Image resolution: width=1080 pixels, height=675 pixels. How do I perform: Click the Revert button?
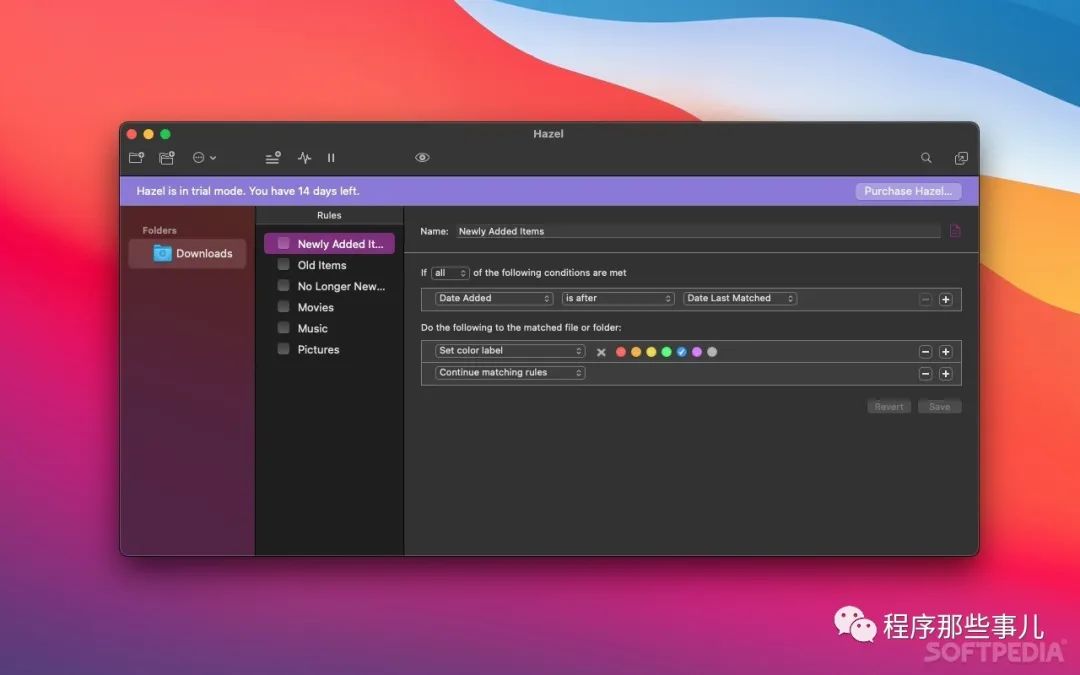click(x=889, y=406)
